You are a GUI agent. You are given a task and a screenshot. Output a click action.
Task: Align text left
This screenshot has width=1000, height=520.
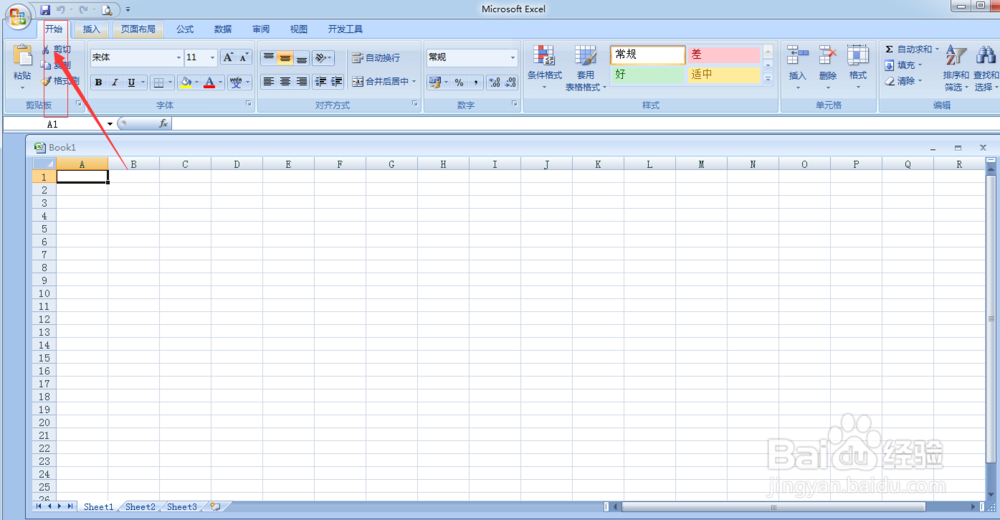(x=268, y=82)
